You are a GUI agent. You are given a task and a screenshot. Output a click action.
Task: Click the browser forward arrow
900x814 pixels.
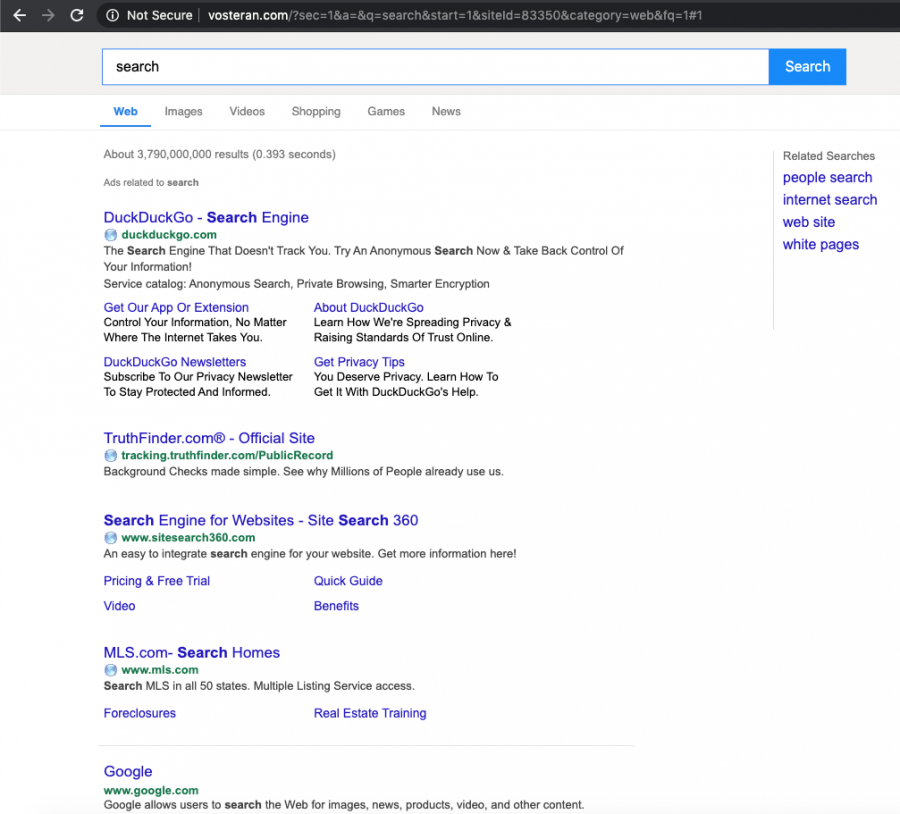(x=48, y=15)
